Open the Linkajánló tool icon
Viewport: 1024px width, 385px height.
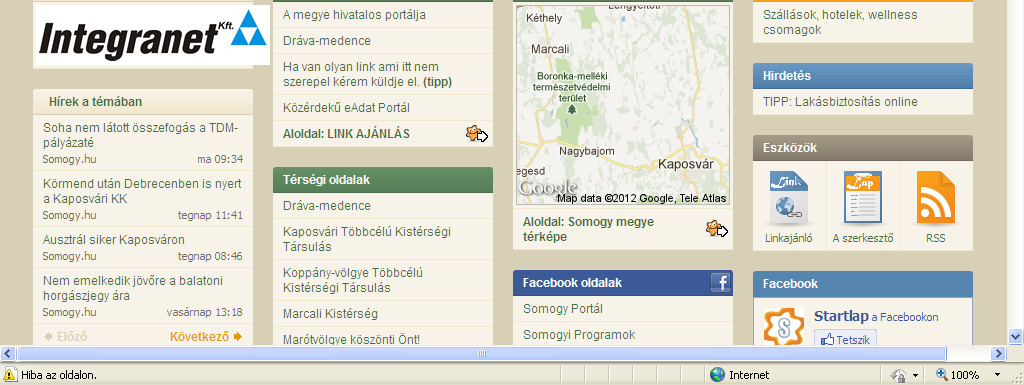[788, 197]
